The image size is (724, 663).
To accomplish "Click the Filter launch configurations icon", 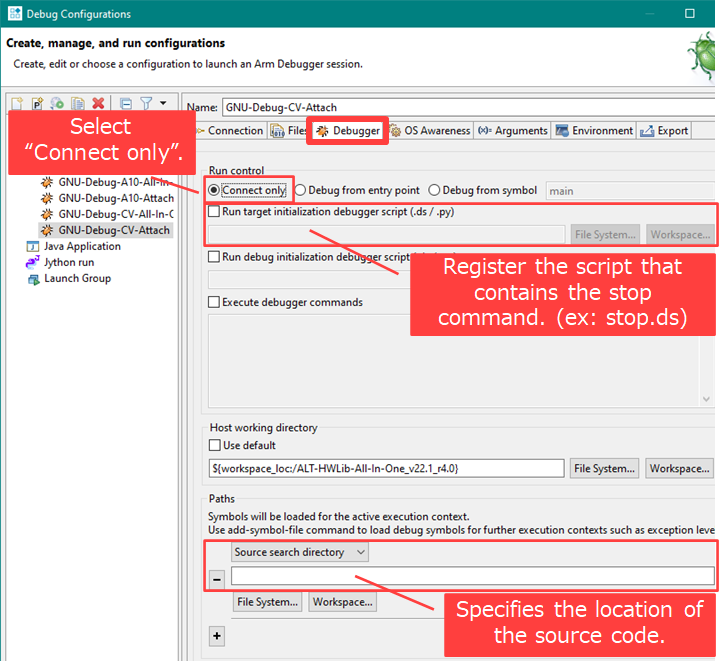I will (146, 103).
